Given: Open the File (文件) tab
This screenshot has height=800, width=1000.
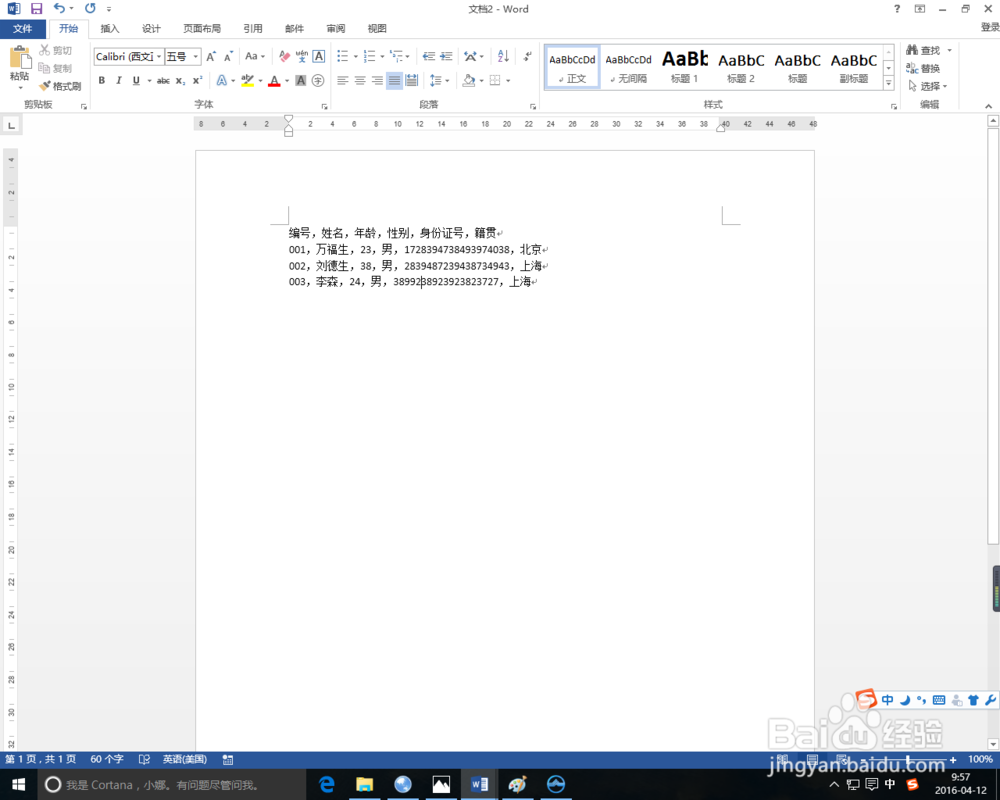Looking at the screenshot, I should (22, 29).
